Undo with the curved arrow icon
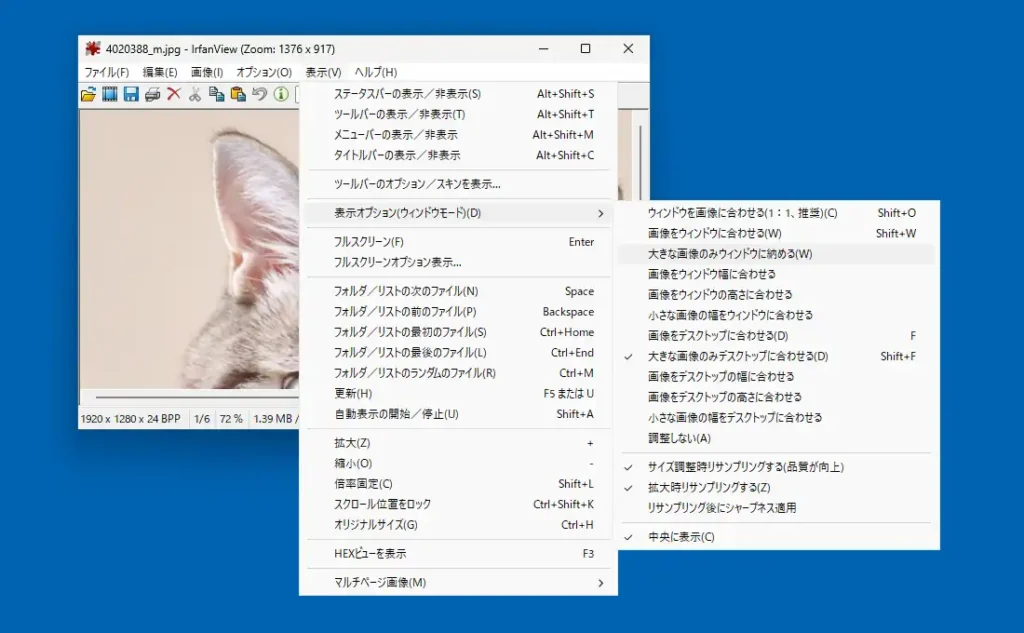Image resolution: width=1024 pixels, height=633 pixels. tap(259, 97)
